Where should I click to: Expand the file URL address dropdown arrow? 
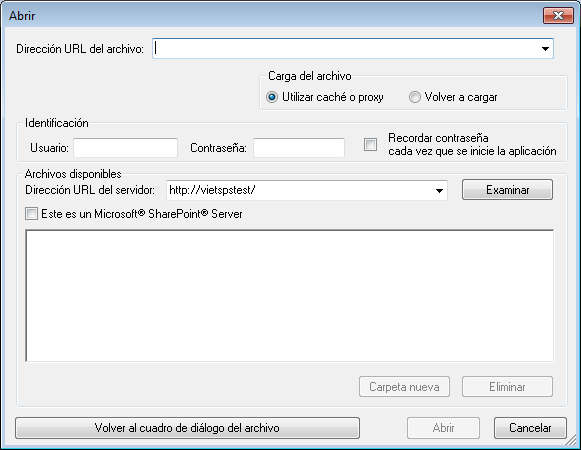pos(545,49)
